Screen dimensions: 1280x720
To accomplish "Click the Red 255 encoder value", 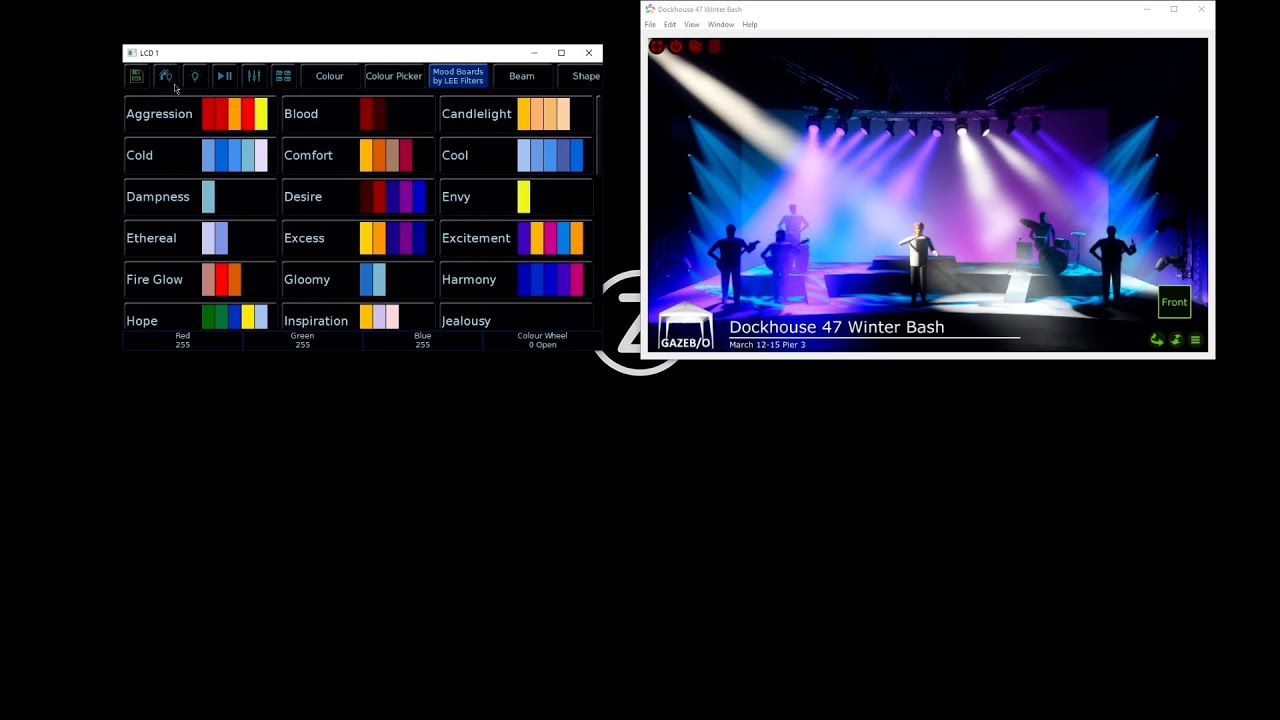I will 183,340.
